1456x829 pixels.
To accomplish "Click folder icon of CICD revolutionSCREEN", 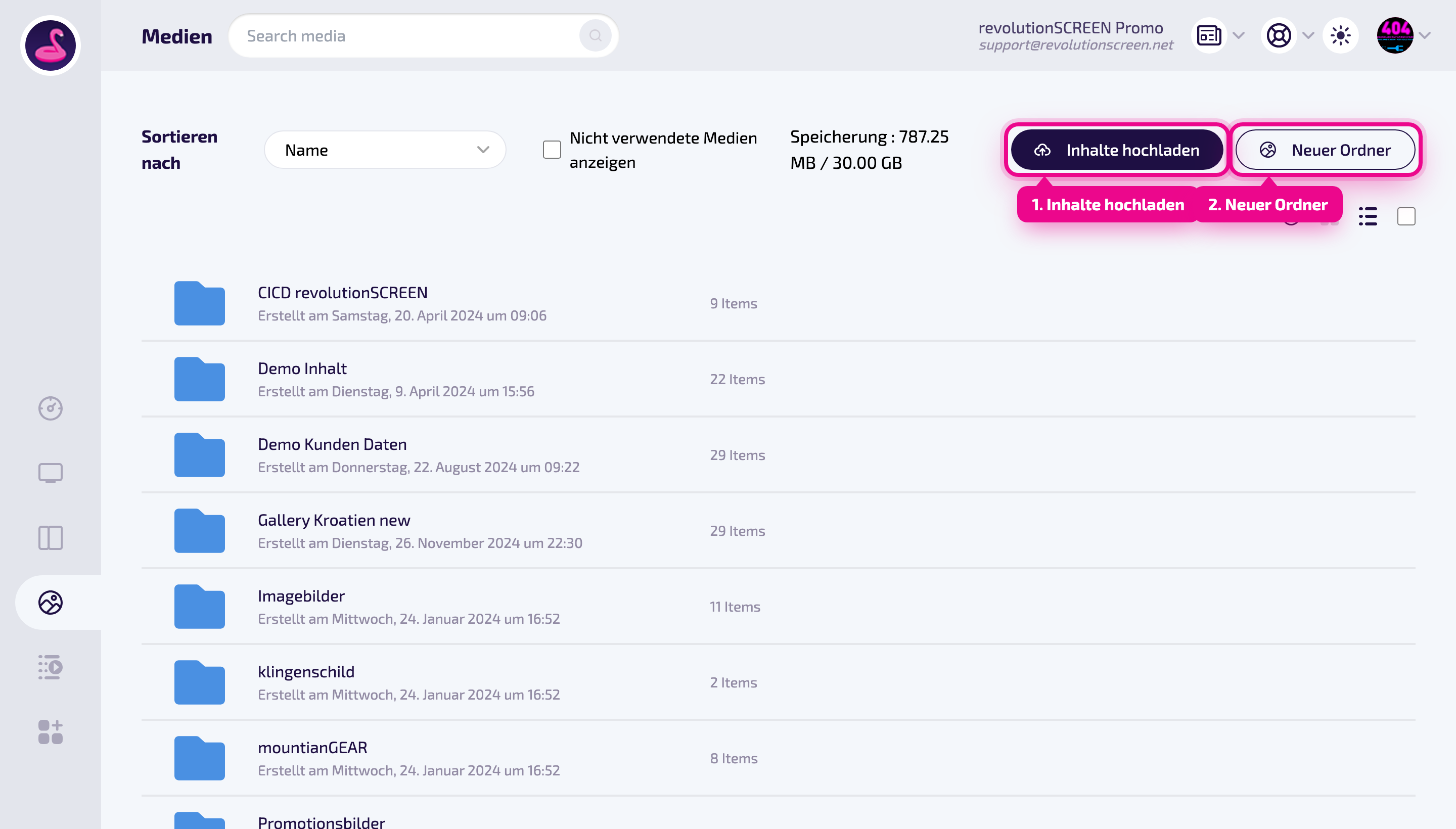I will (x=199, y=303).
